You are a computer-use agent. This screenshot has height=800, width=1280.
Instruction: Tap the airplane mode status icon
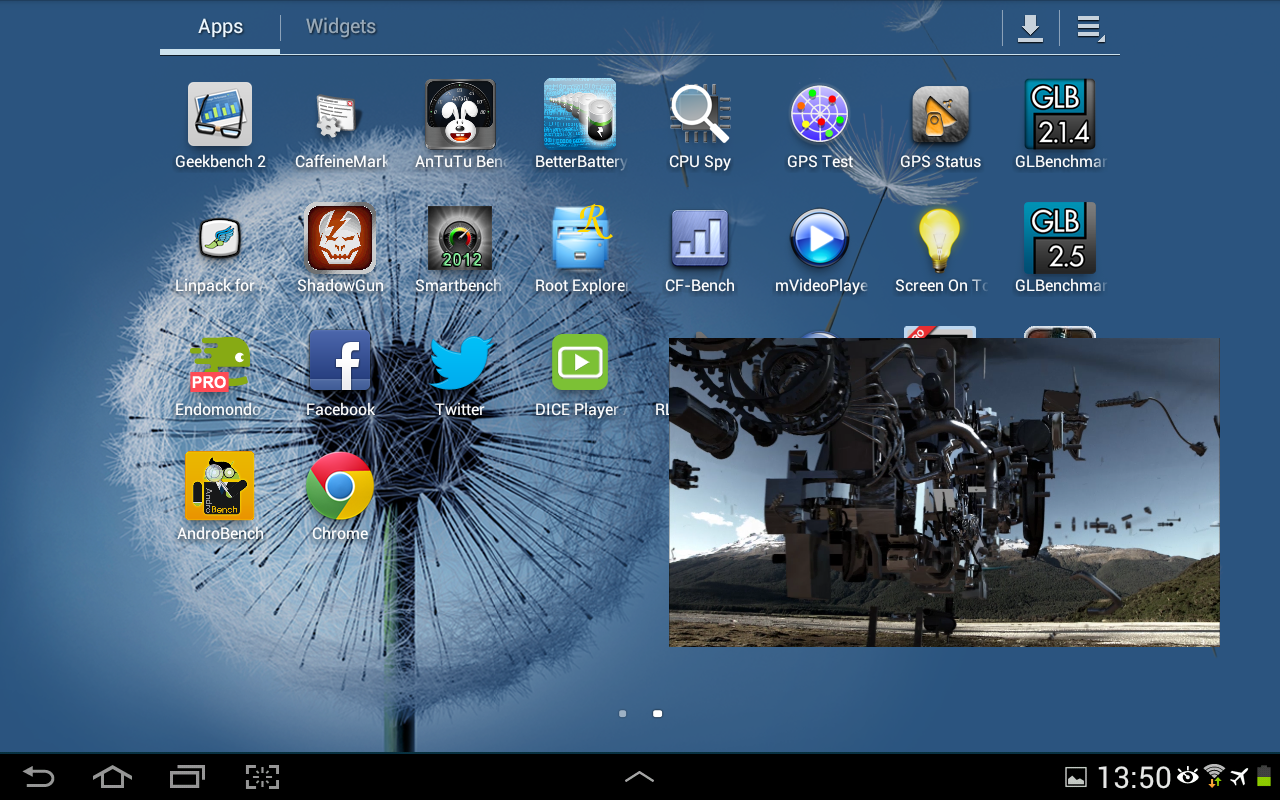point(1240,777)
